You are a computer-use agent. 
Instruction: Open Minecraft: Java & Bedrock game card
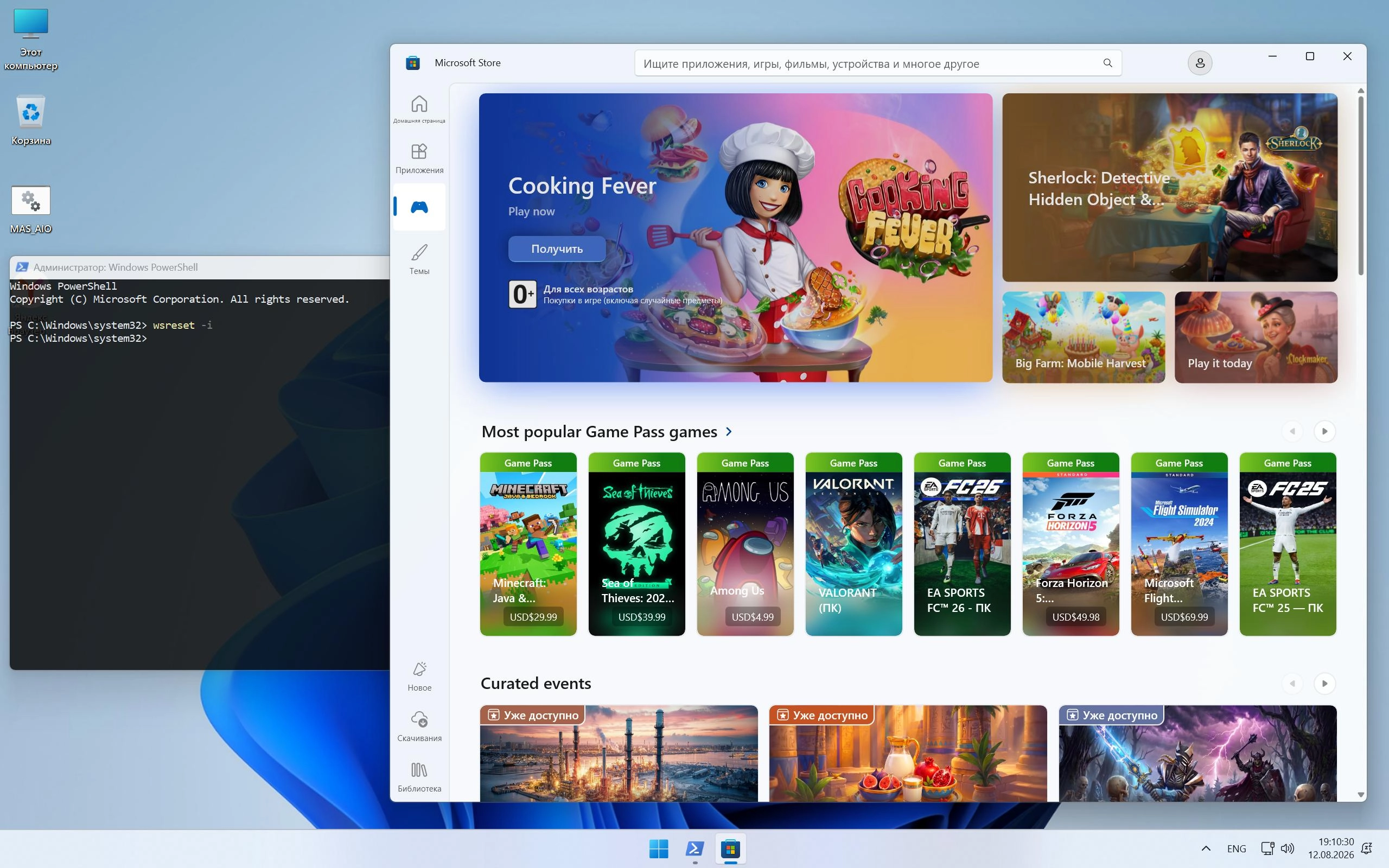[x=528, y=544]
